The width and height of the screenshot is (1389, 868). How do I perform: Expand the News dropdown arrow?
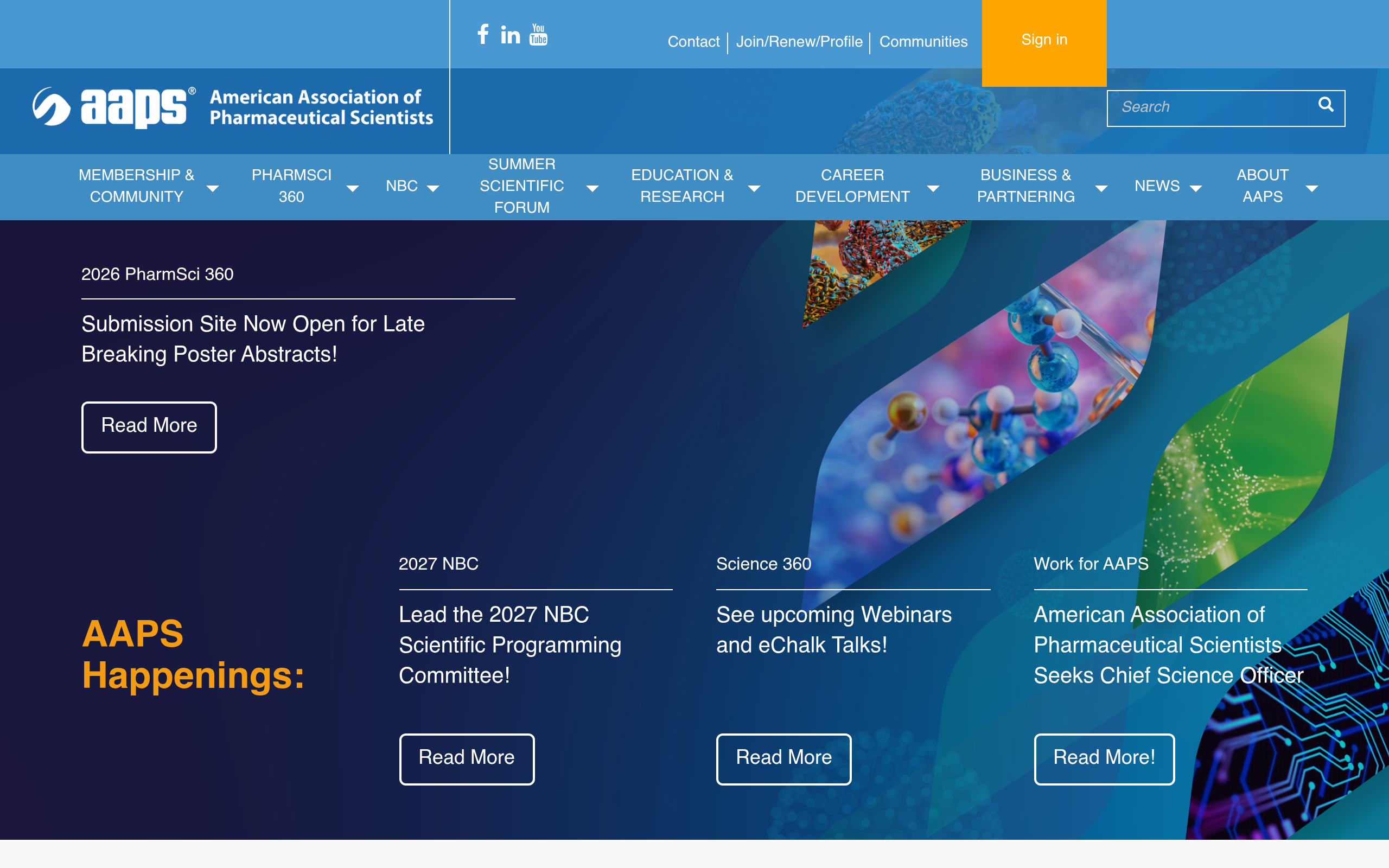point(1196,188)
